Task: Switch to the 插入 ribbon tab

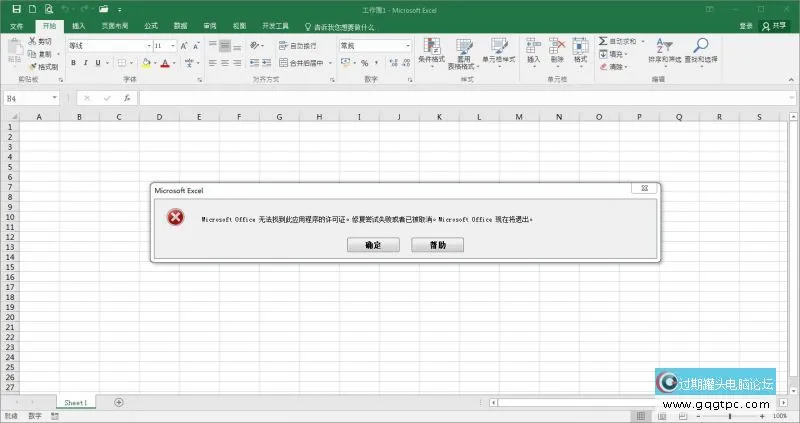Action: (79, 26)
